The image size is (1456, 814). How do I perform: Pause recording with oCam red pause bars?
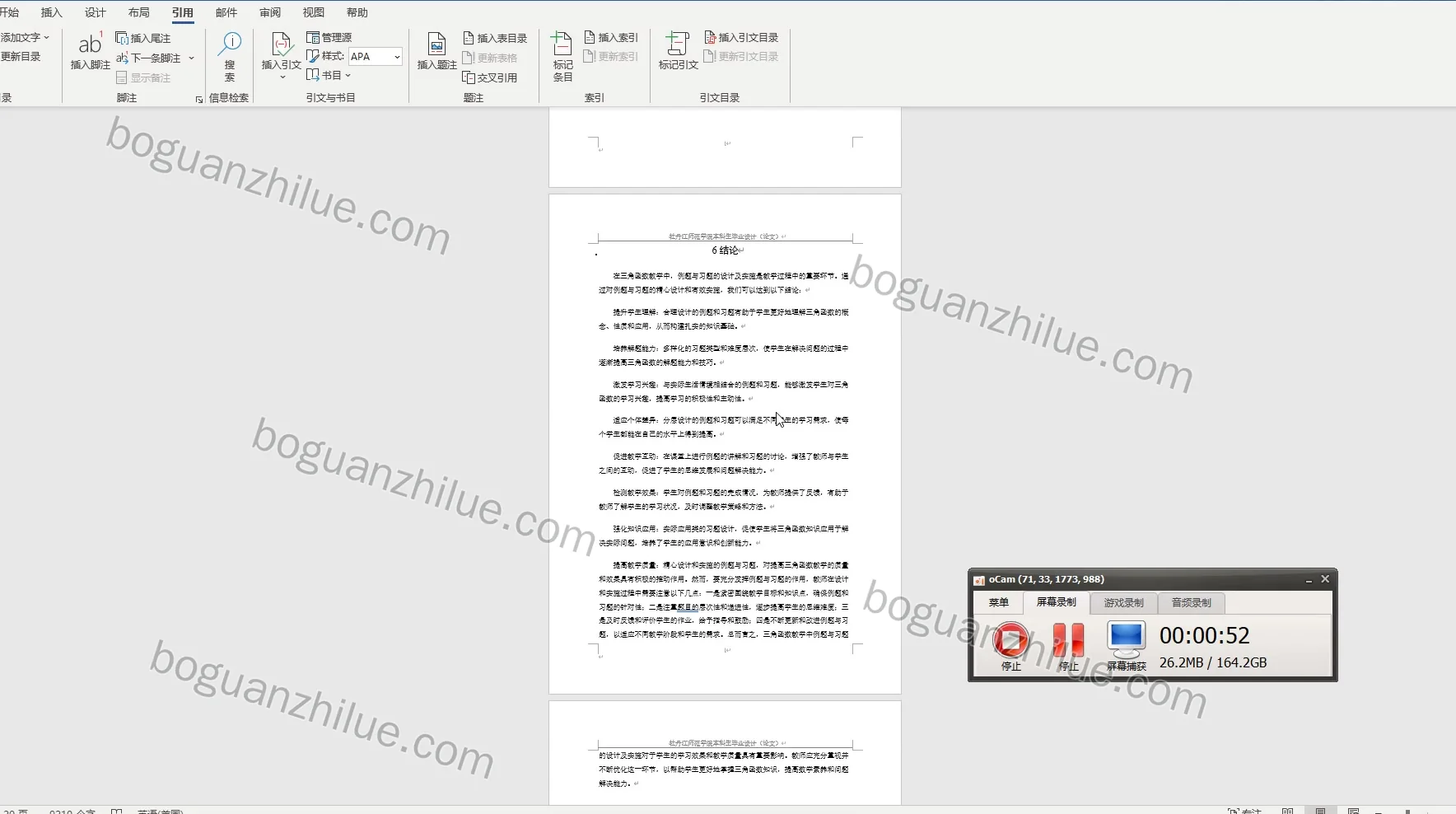(x=1068, y=640)
